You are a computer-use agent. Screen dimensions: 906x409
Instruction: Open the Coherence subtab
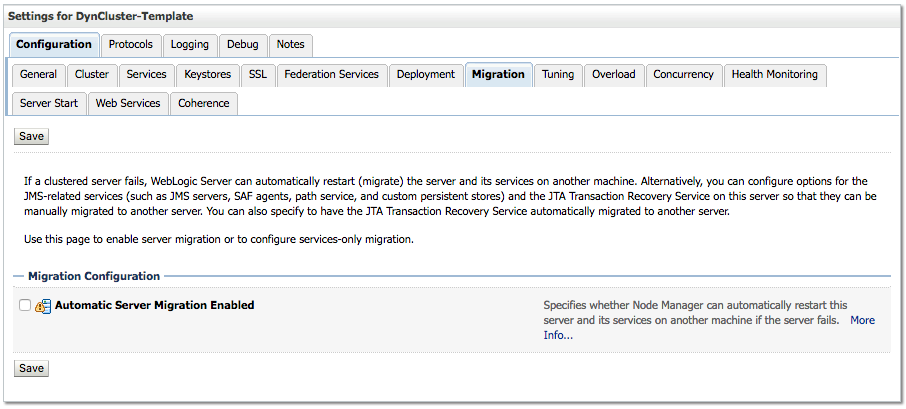[204, 104]
